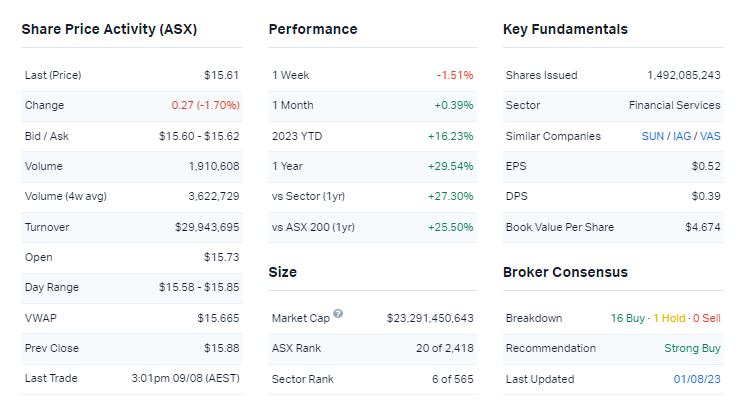Click the Financial Services sector value

click(674, 105)
